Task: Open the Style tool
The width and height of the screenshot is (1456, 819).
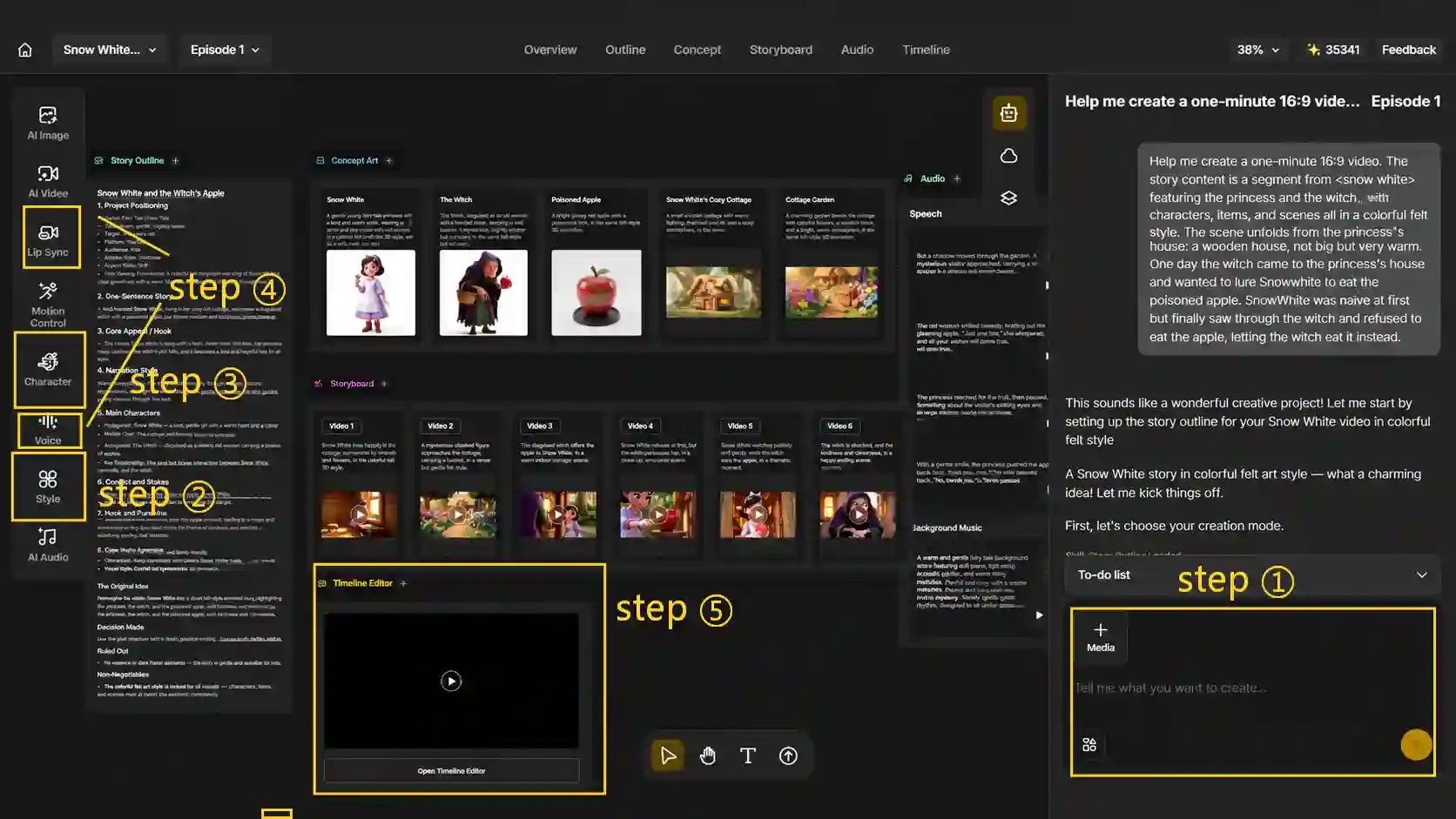Action: [x=48, y=487]
